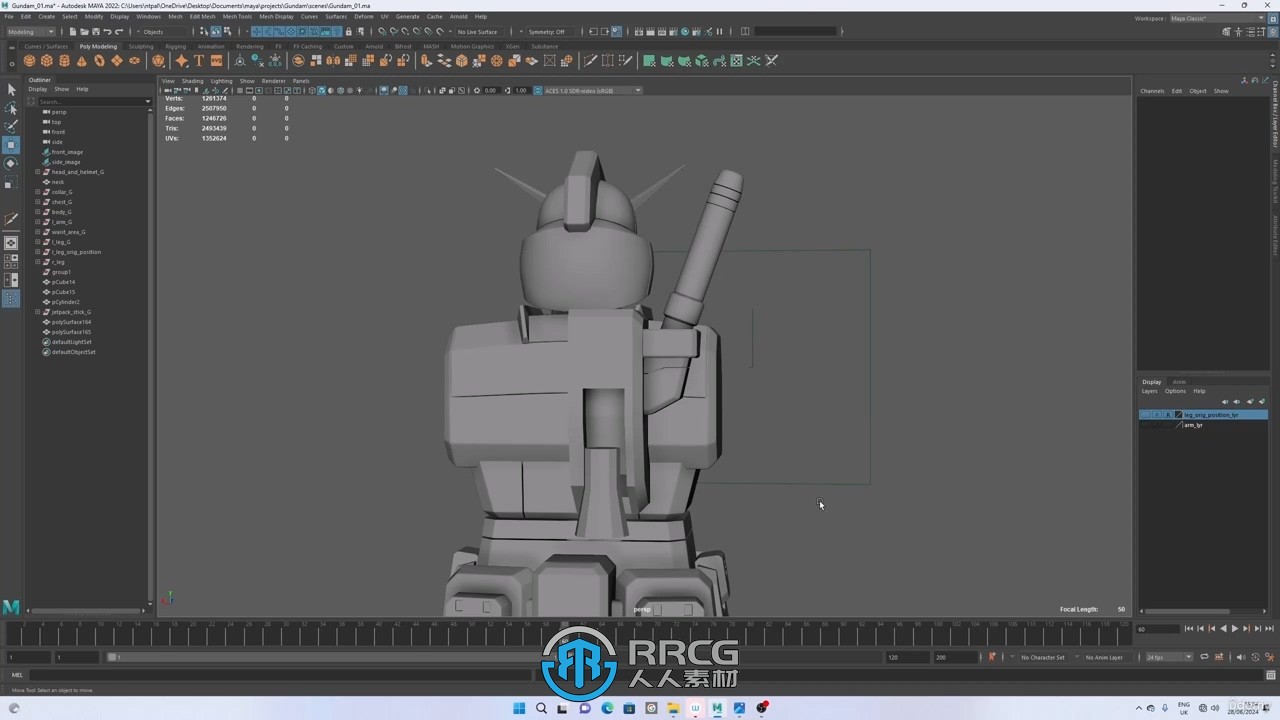The width and height of the screenshot is (1280, 720).
Task: Expand head_and_helmet_G in Outliner
Action: [38, 172]
